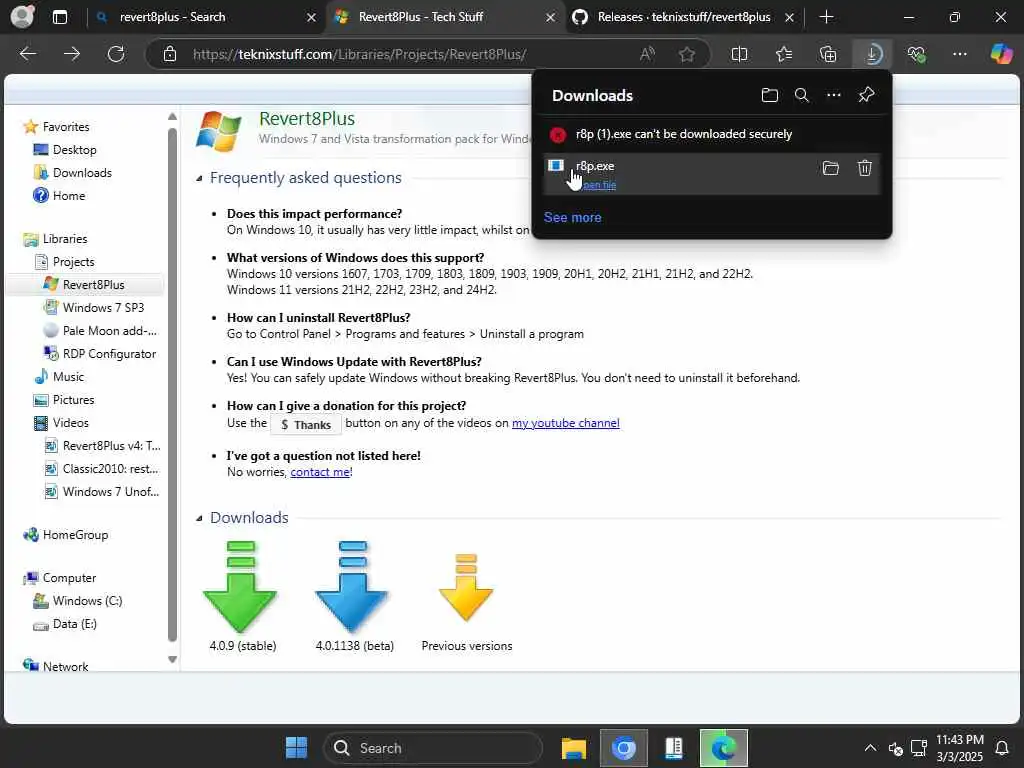Screen dimensions: 1024x768
Task: Collapse Frequently asked questions section
Action: (x=199, y=178)
